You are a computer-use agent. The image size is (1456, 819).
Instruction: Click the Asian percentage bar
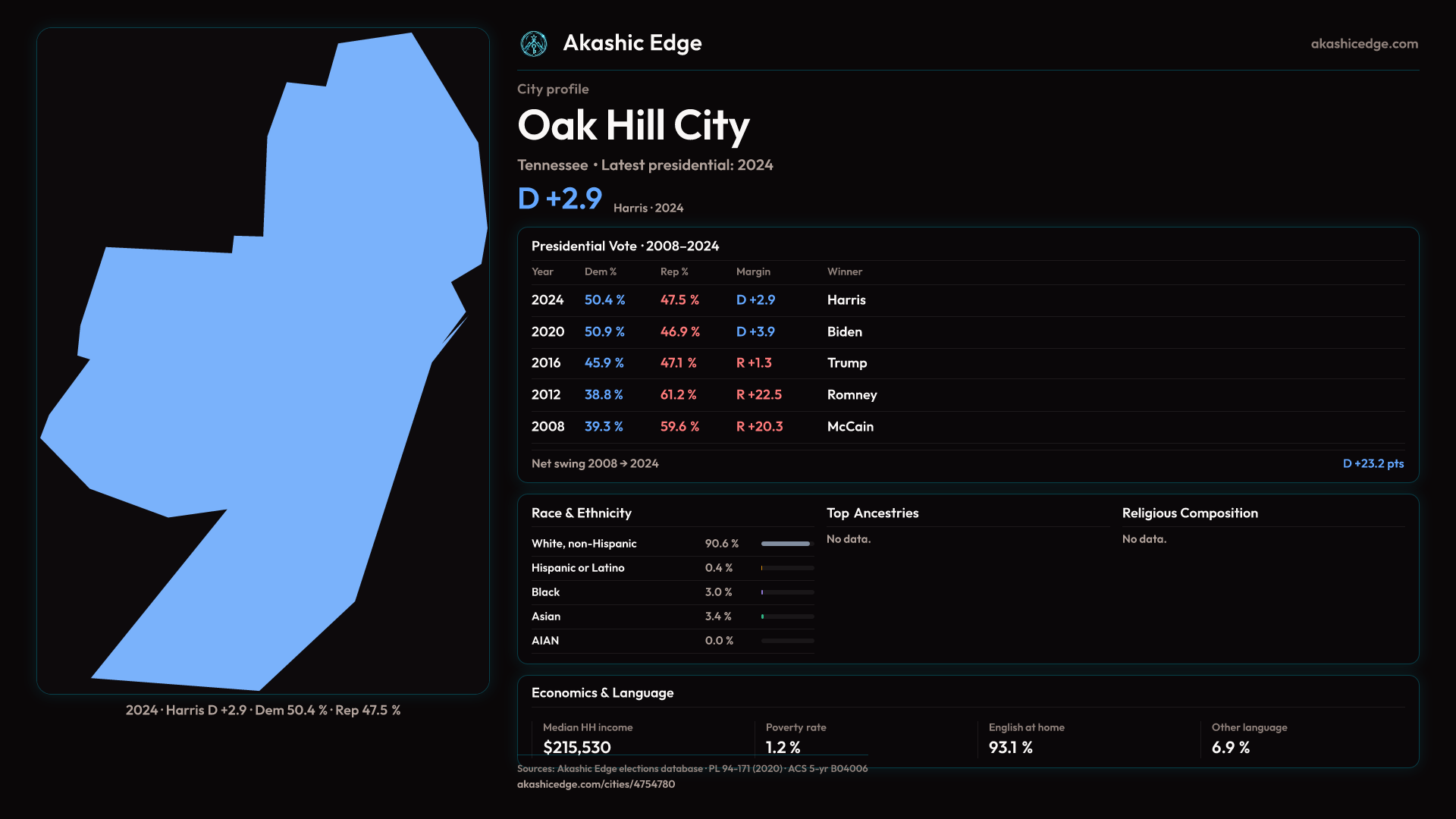pyautogui.click(x=787, y=617)
